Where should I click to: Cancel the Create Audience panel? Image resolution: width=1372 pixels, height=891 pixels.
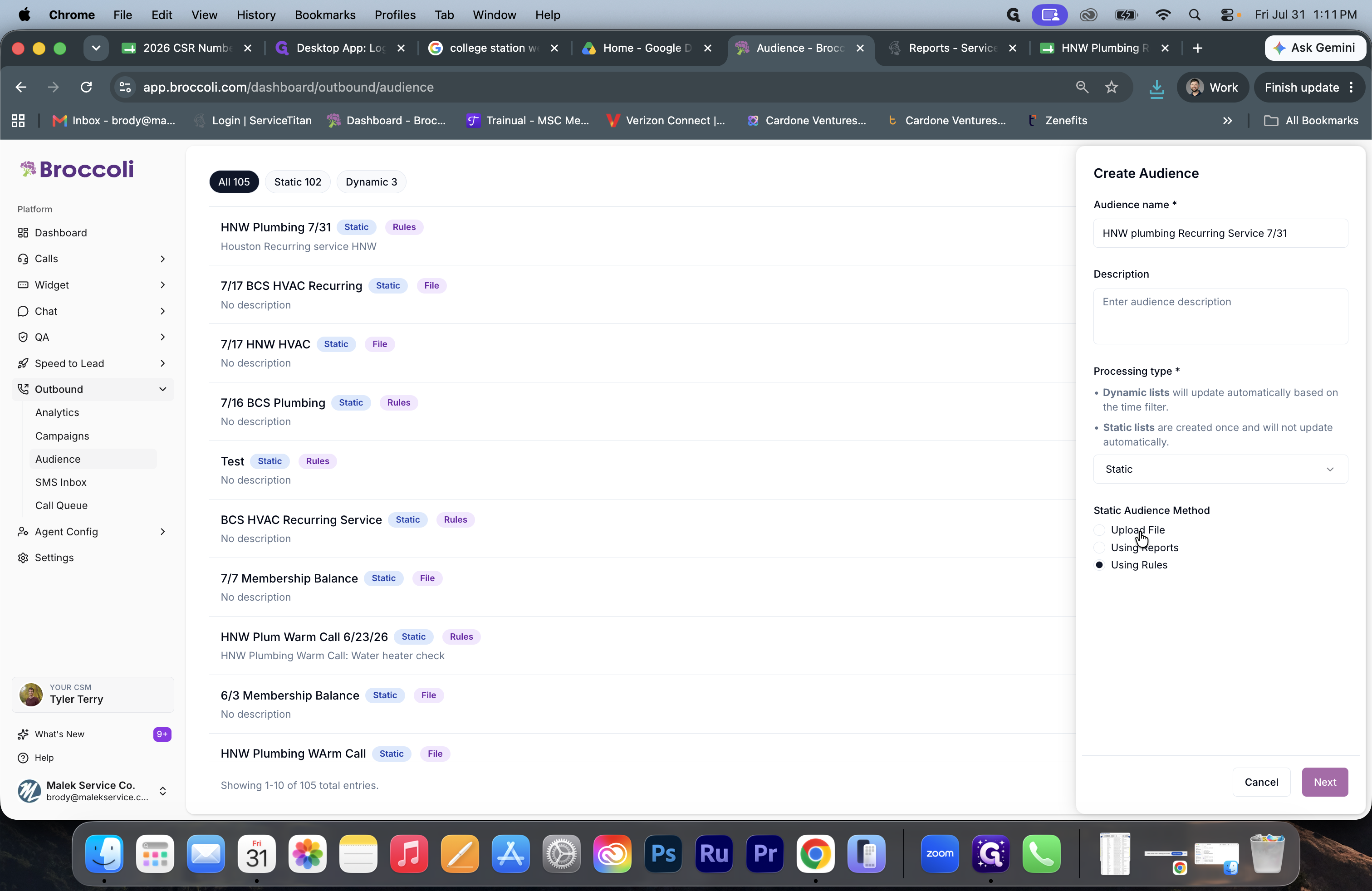point(1261,782)
